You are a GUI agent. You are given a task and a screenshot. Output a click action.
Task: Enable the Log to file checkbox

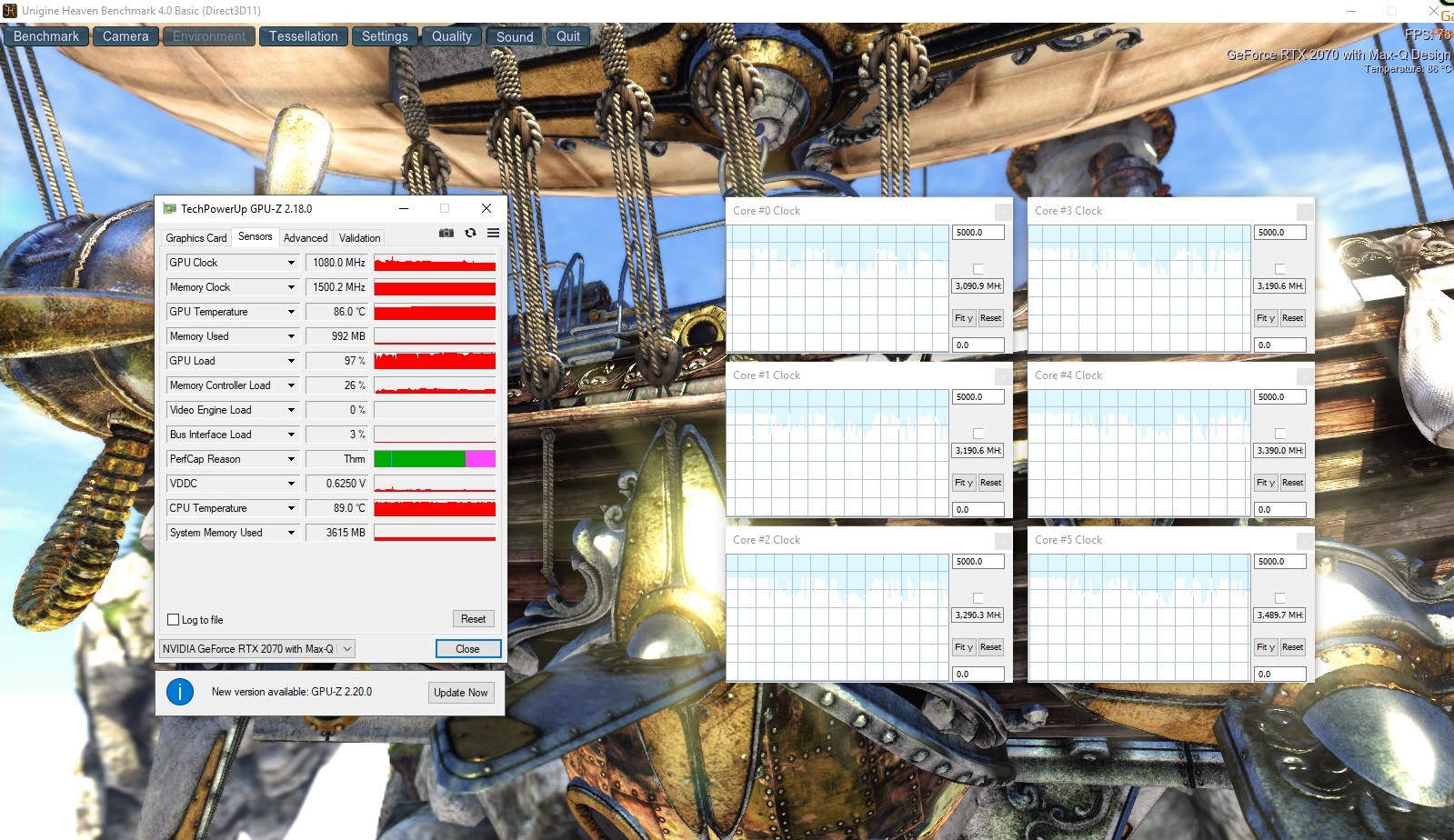click(174, 620)
